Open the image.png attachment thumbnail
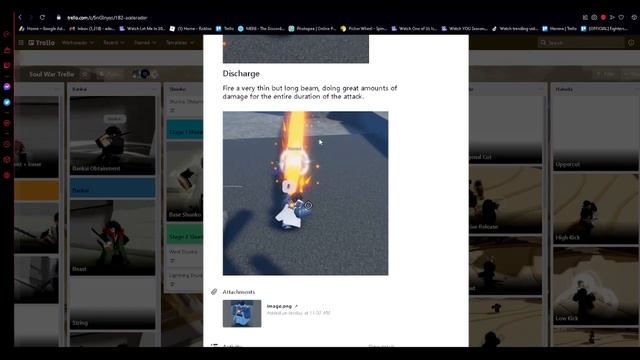 (x=242, y=313)
